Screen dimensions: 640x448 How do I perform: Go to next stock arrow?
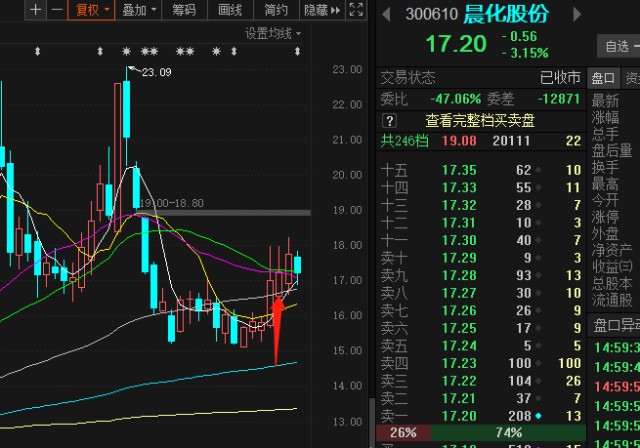point(577,14)
